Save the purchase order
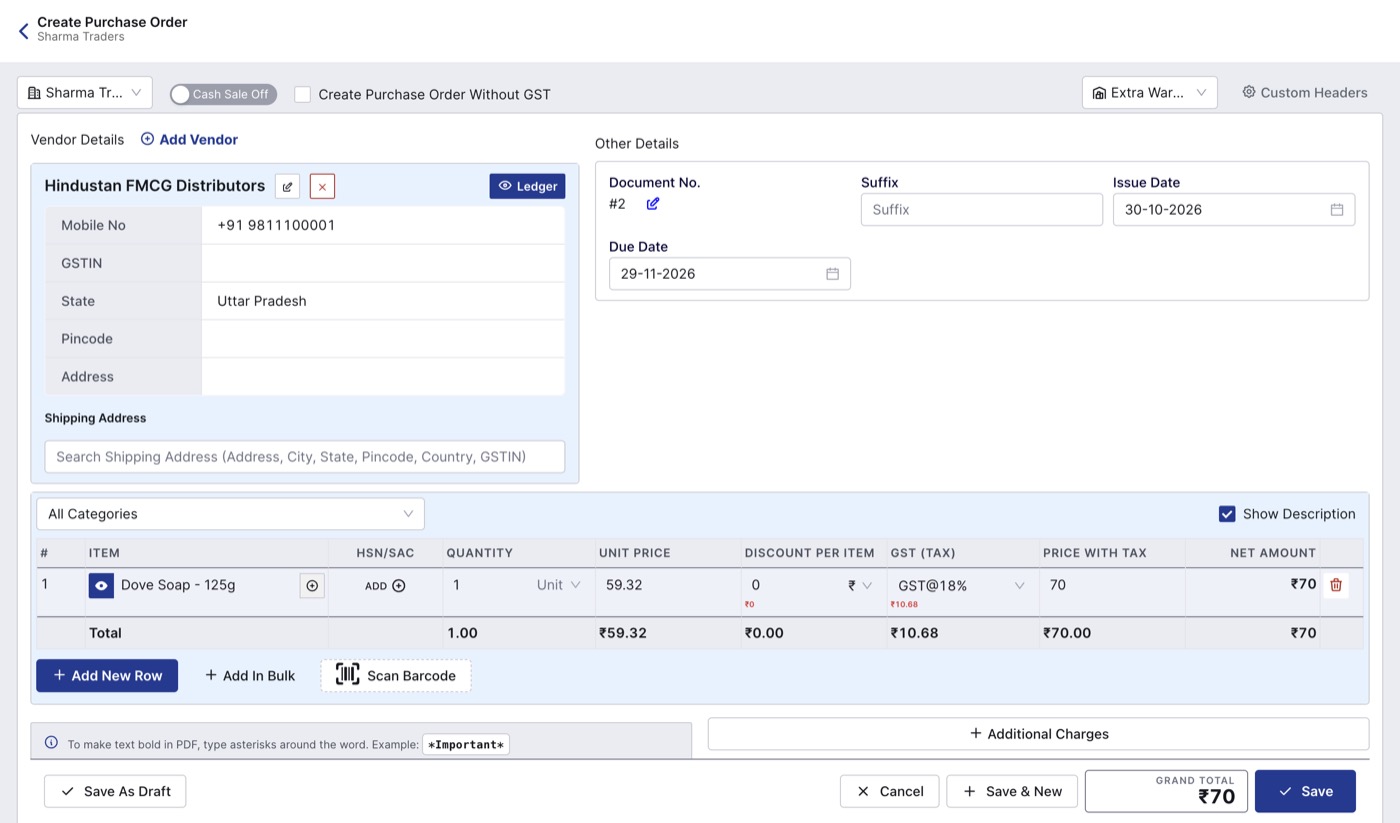The width and height of the screenshot is (1400, 823). [x=1305, y=791]
